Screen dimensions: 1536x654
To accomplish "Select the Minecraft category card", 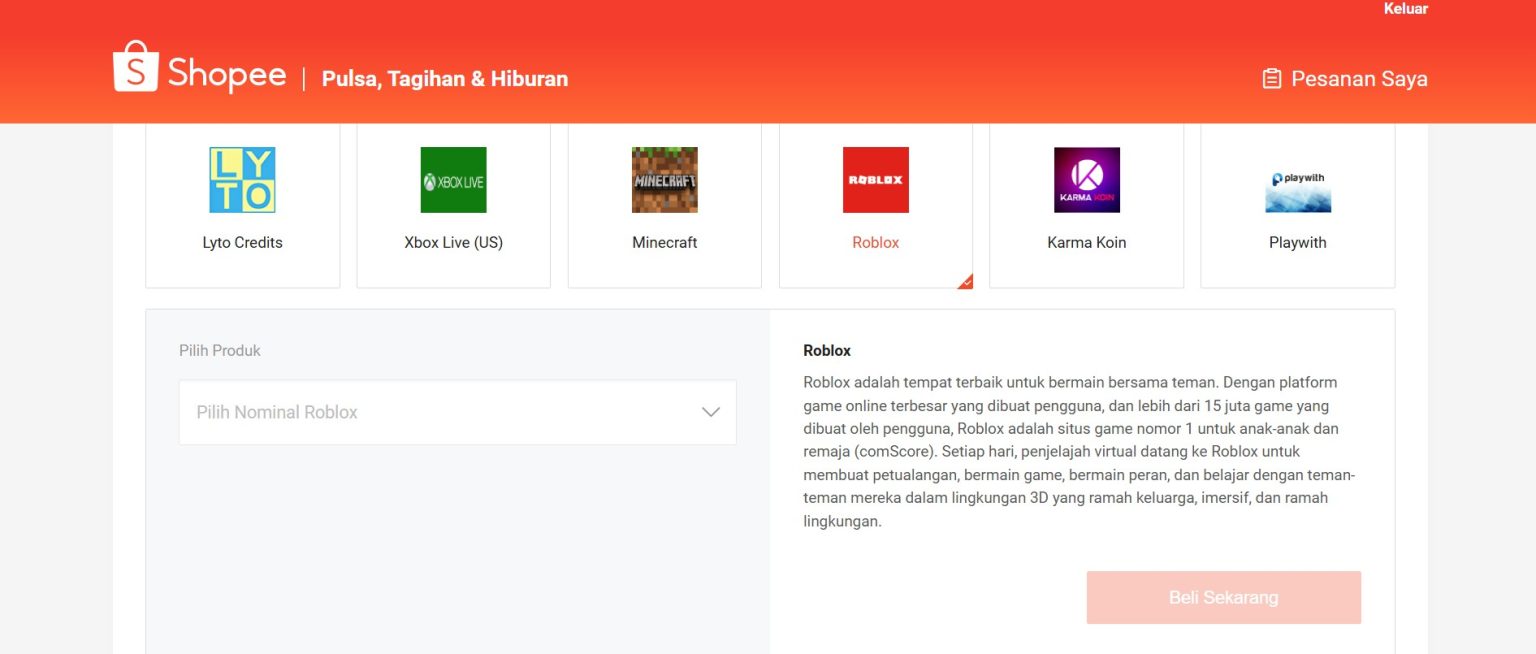I will coord(665,205).
